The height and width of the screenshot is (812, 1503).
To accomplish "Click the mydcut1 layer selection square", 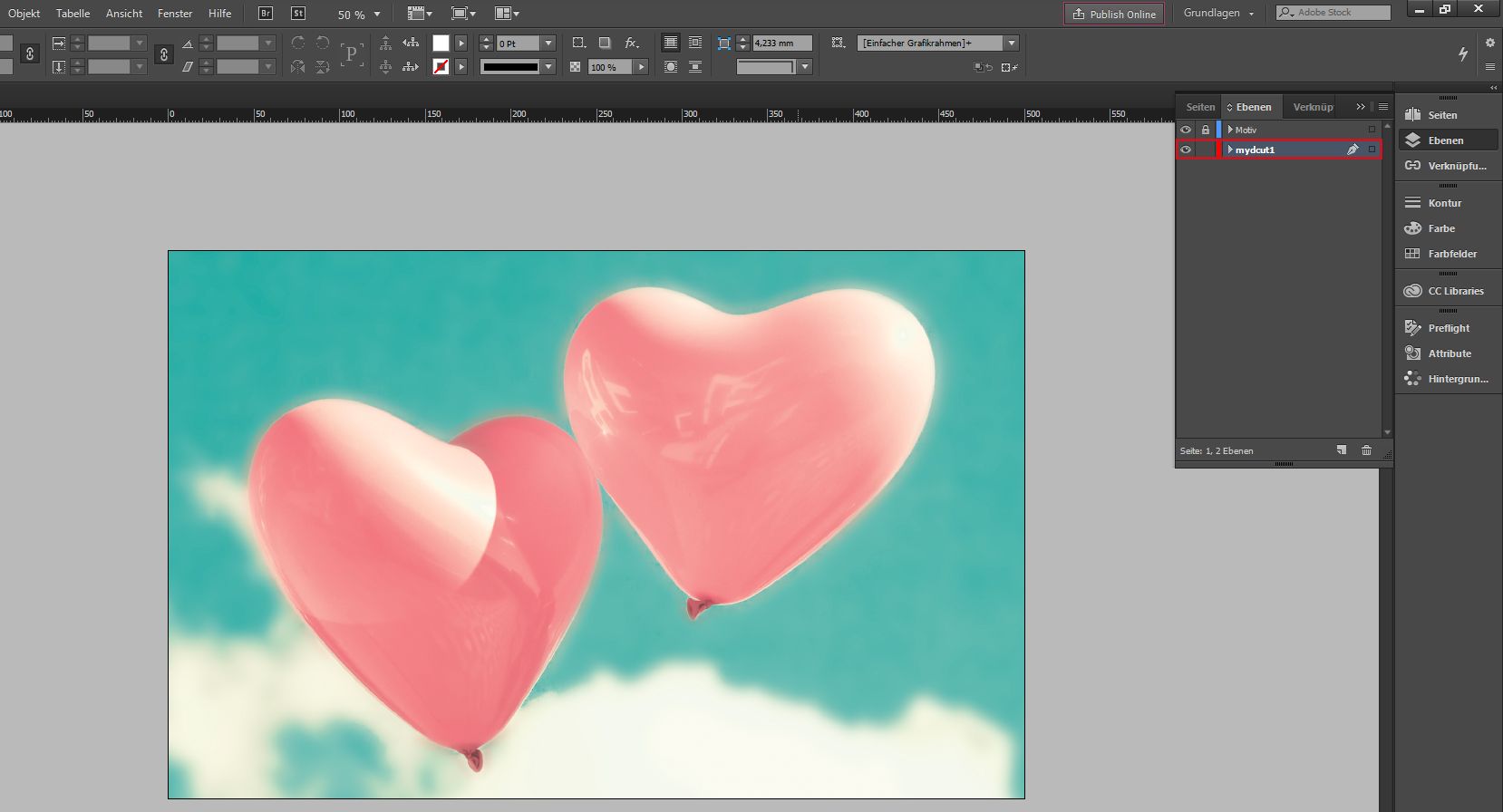I will click(x=1372, y=150).
